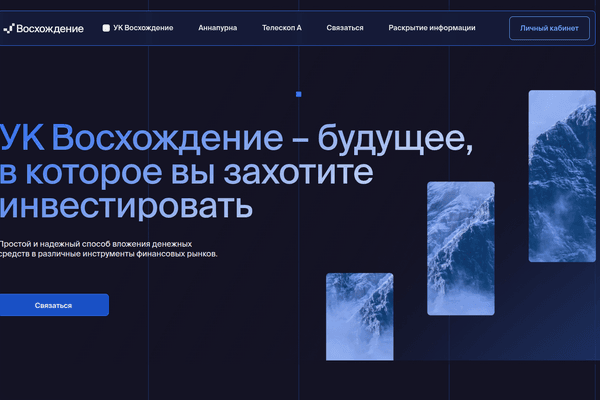Click the Личный кабинет button
The width and height of the screenshot is (600, 400).
(549, 28)
